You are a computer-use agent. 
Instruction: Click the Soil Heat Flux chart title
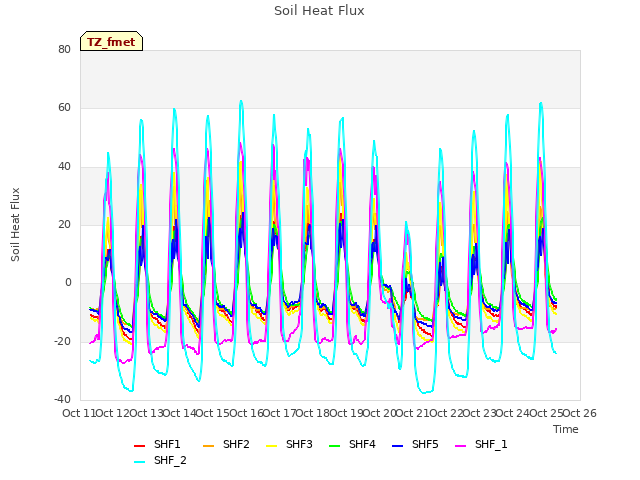point(319,11)
